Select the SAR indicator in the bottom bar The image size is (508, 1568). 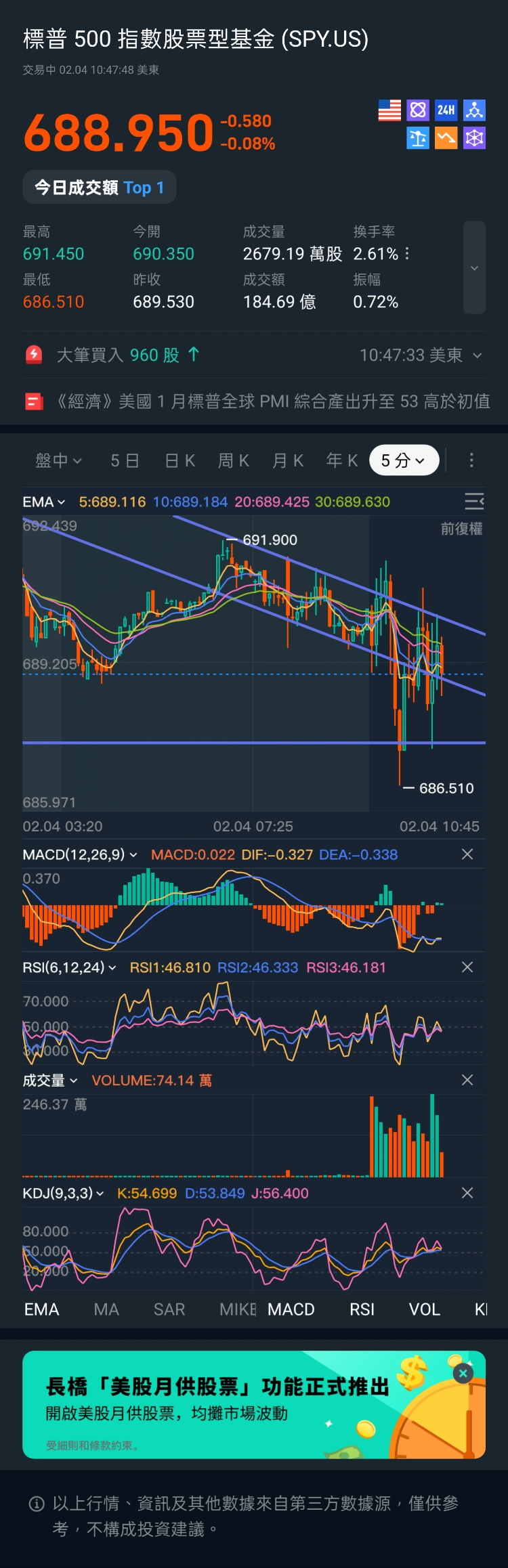169,1309
